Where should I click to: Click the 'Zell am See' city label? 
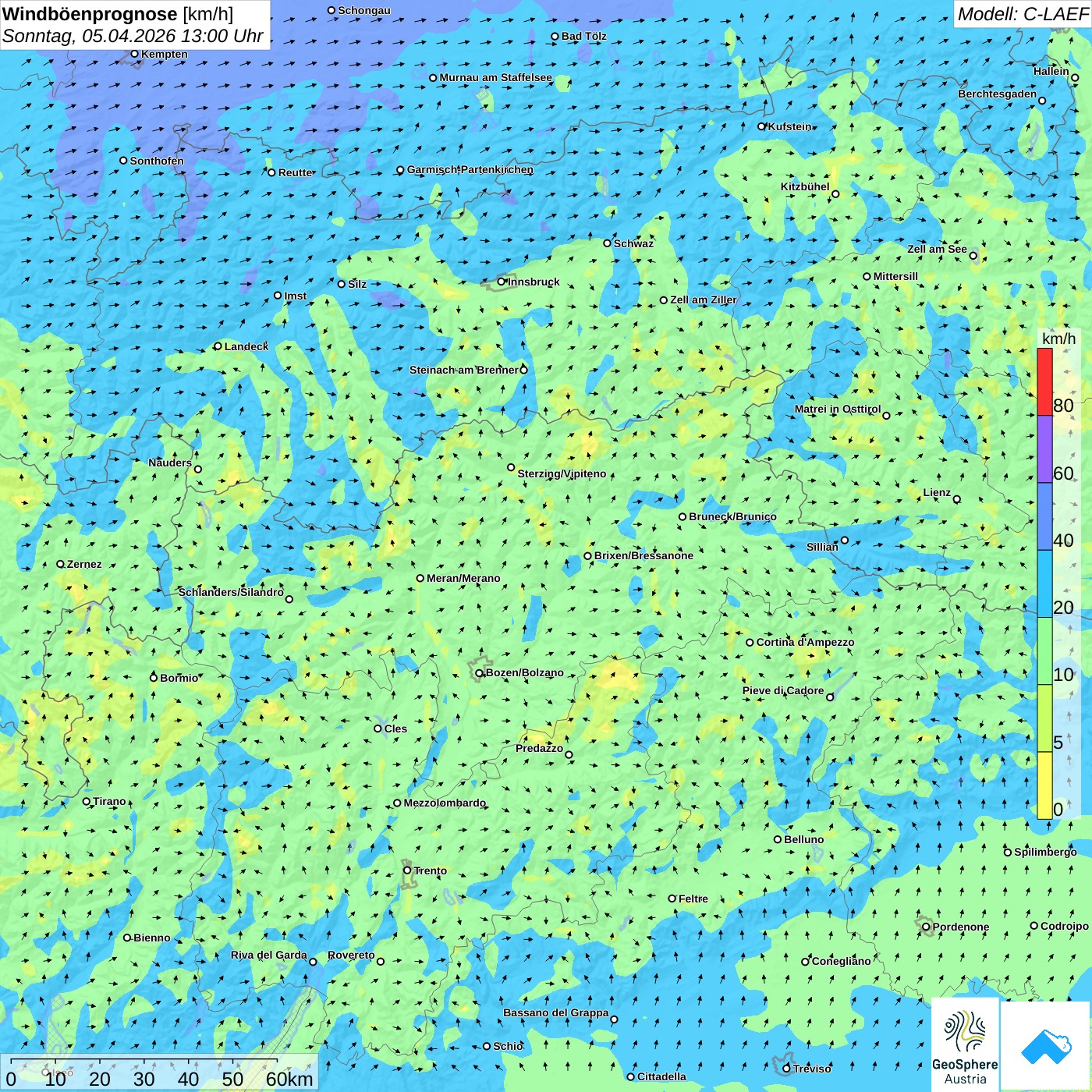pyautogui.click(x=937, y=249)
